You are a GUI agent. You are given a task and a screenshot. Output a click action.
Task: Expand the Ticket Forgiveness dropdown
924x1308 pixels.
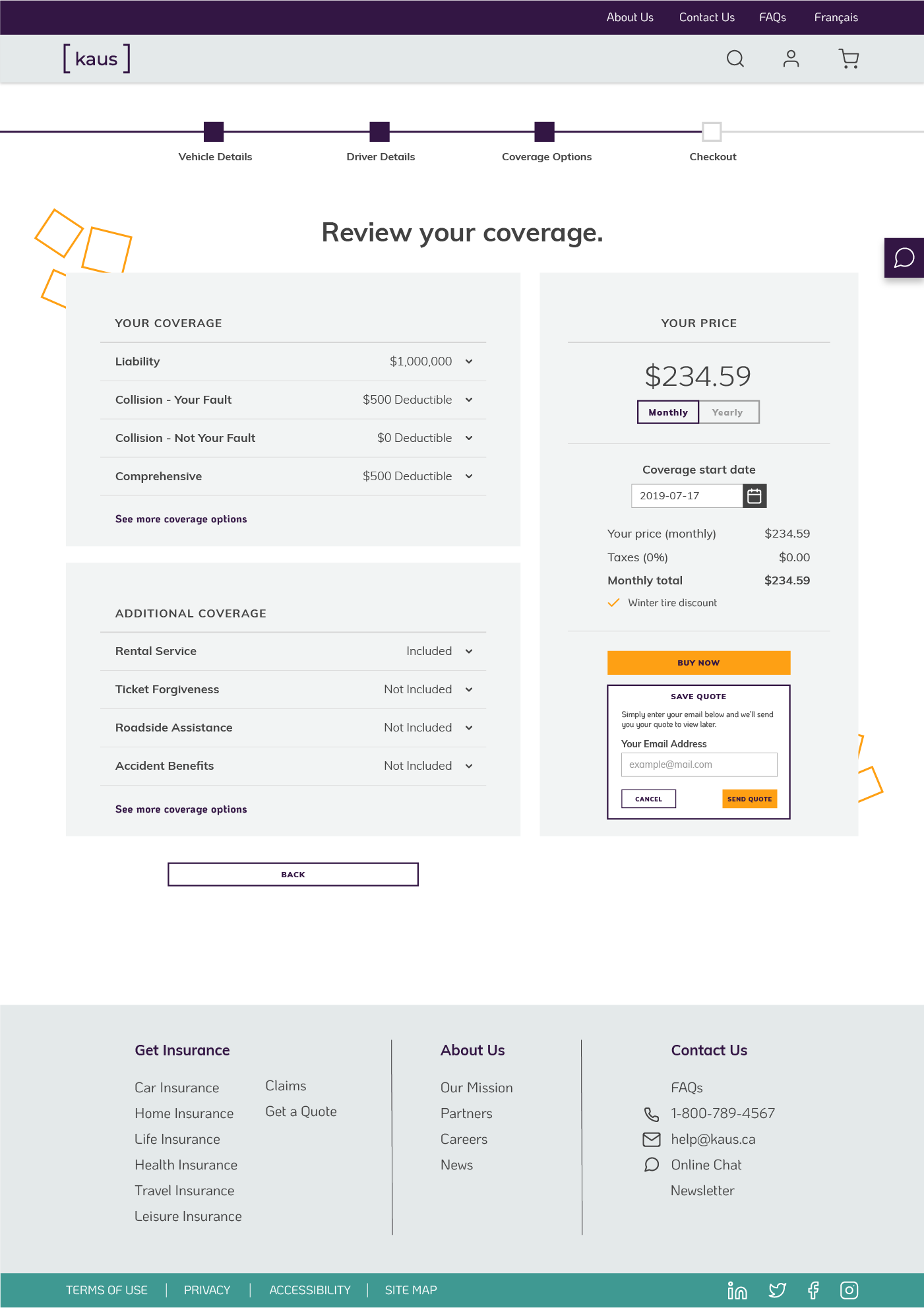pyautogui.click(x=469, y=690)
